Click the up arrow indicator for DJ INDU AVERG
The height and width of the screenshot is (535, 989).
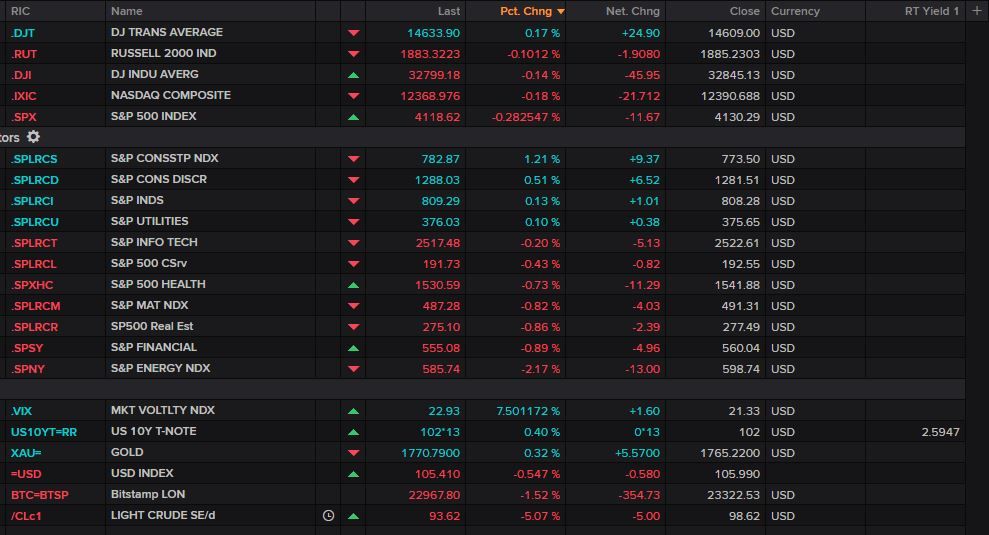(353, 75)
